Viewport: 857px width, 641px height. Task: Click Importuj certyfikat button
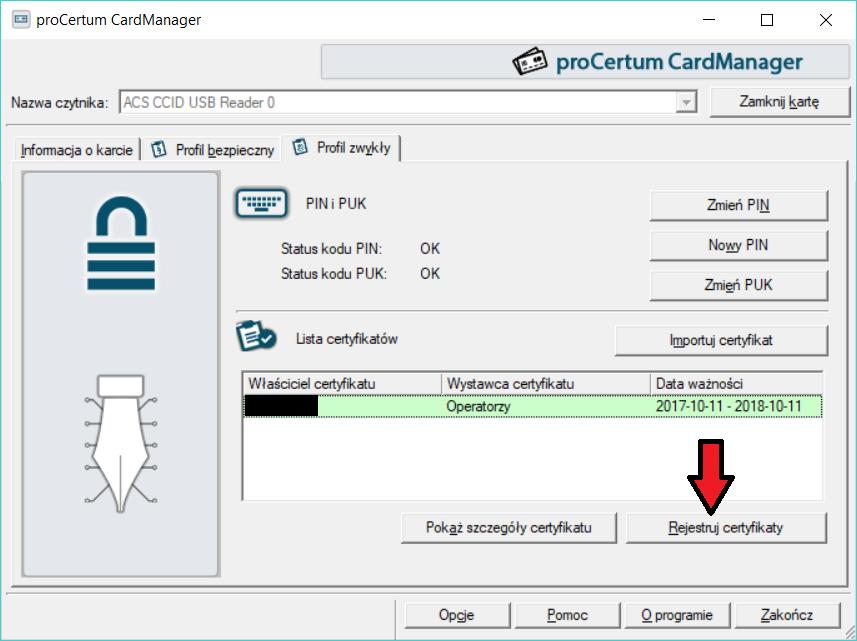click(721, 340)
